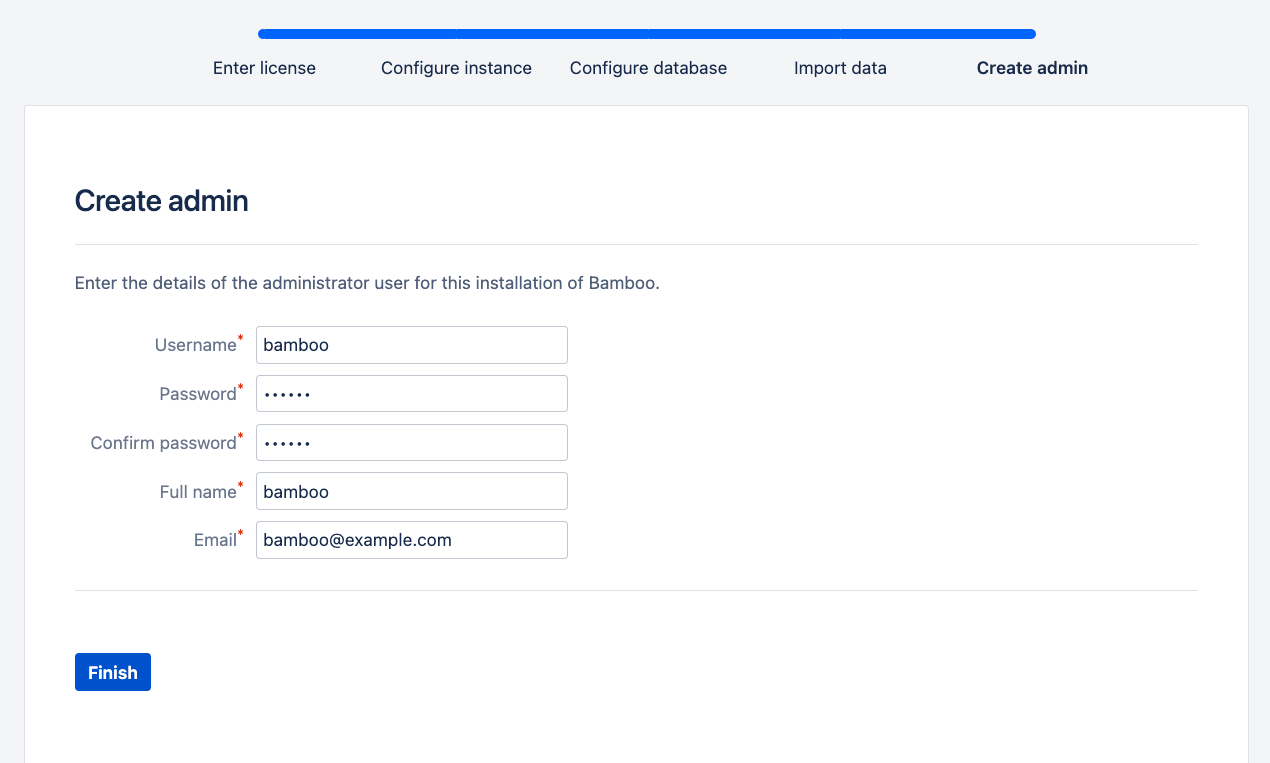The width and height of the screenshot is (1270, 763).
Task: Select the Import data step
Action: click(x=840, y=68)
